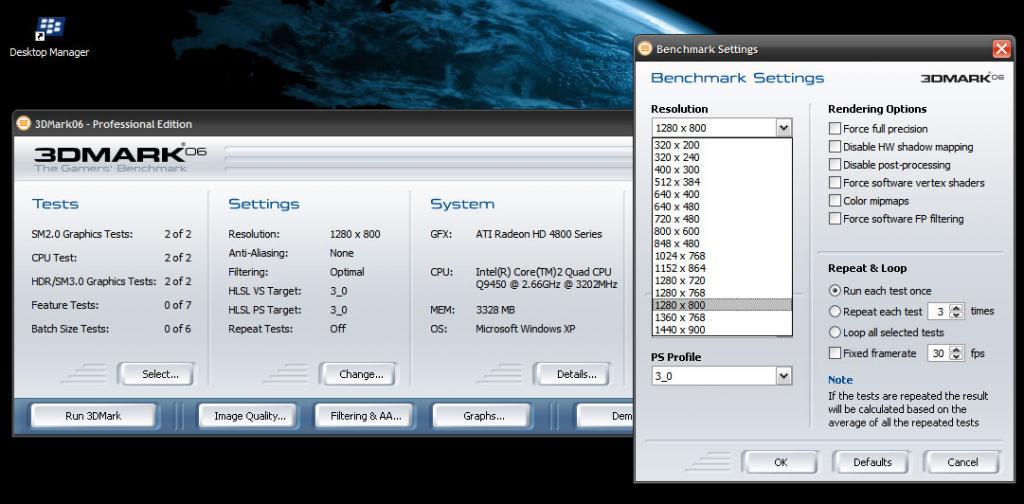Select 640 x 480 resolution
Screen dimensions: 1024x504
pos(722,206)
